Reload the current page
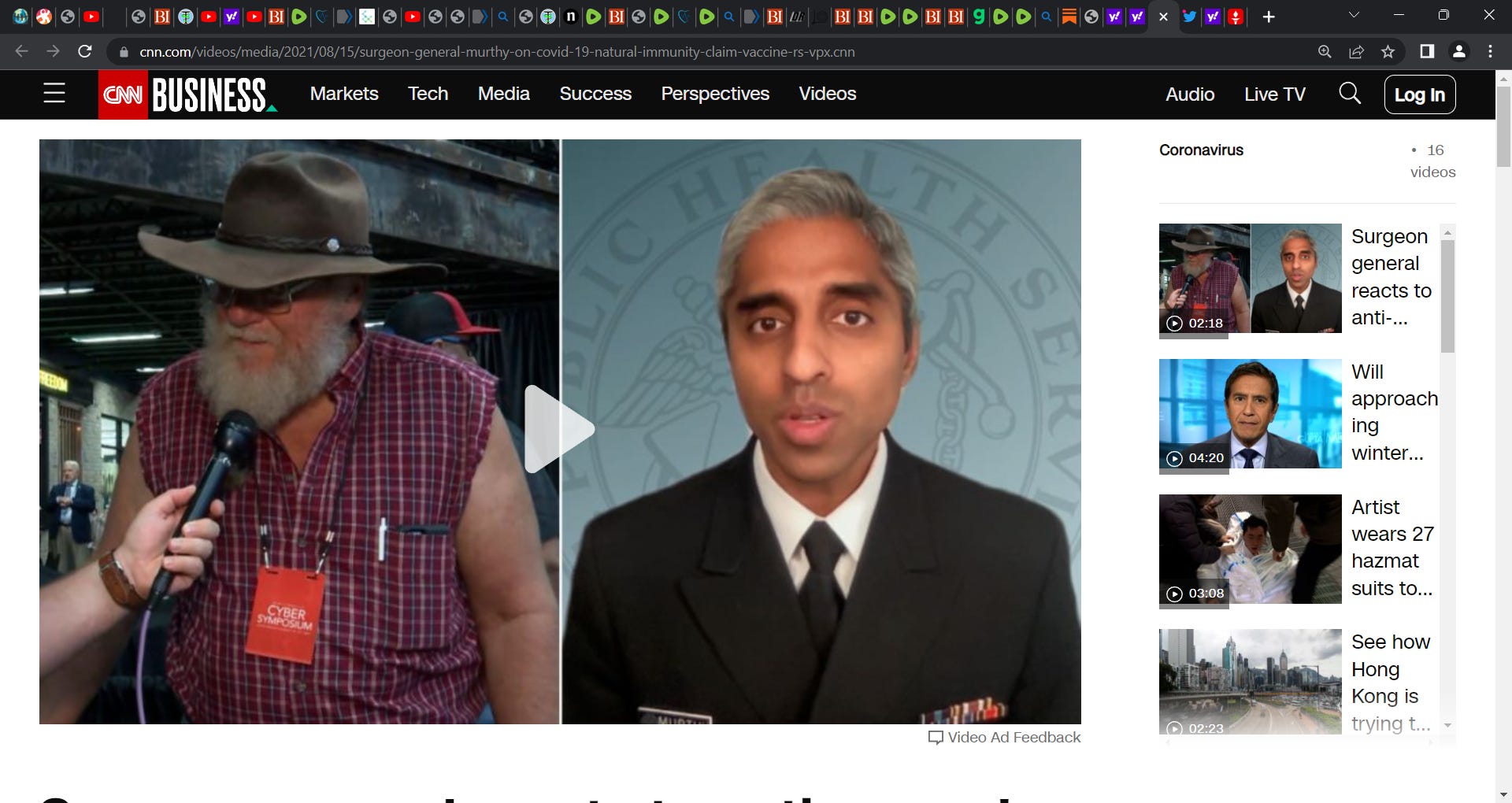This screenshot has width=1512, height=803. tap(85, 51)
